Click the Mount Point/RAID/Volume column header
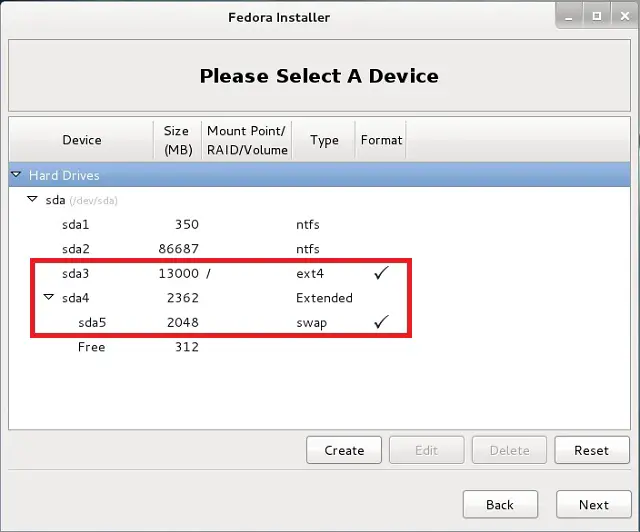 point(247,140)
